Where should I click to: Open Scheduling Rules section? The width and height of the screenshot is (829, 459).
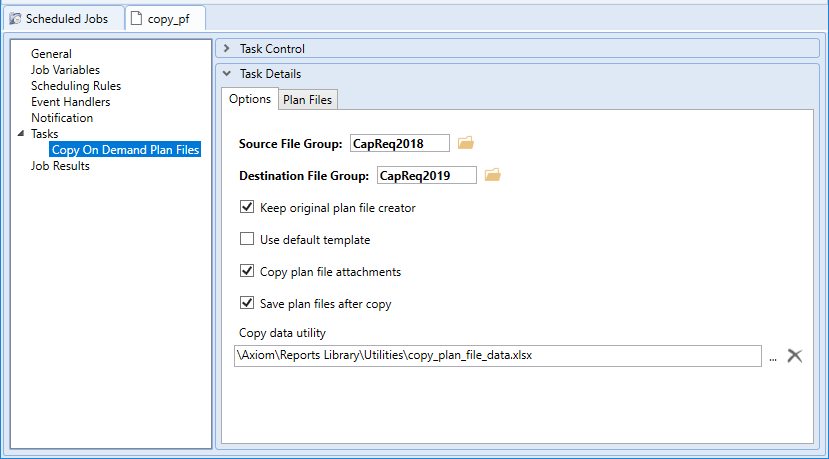[x=76, y=86]
